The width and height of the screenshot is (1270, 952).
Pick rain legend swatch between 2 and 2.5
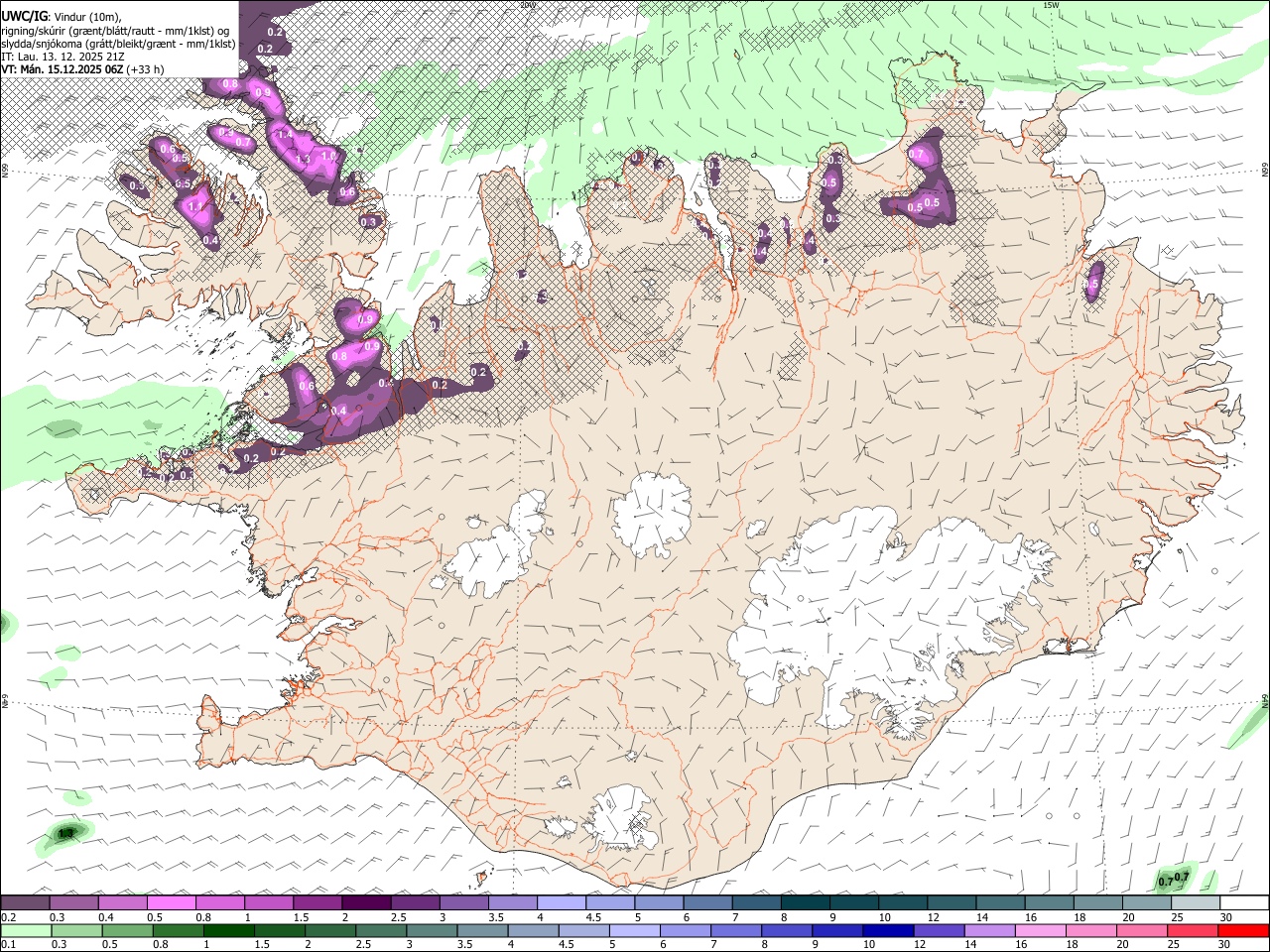pyautogui.click(x=330, y=930)
